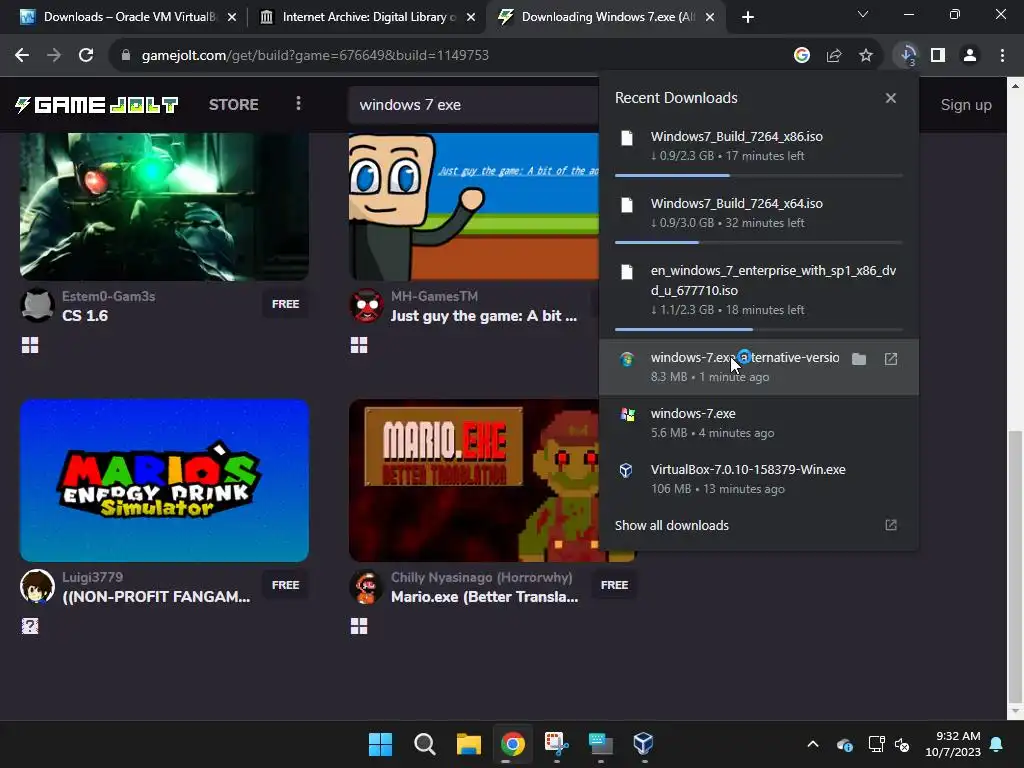Toggle the Chrome downloads toolbar icon
The image size is (1024, 768).
tap(907, 56)
